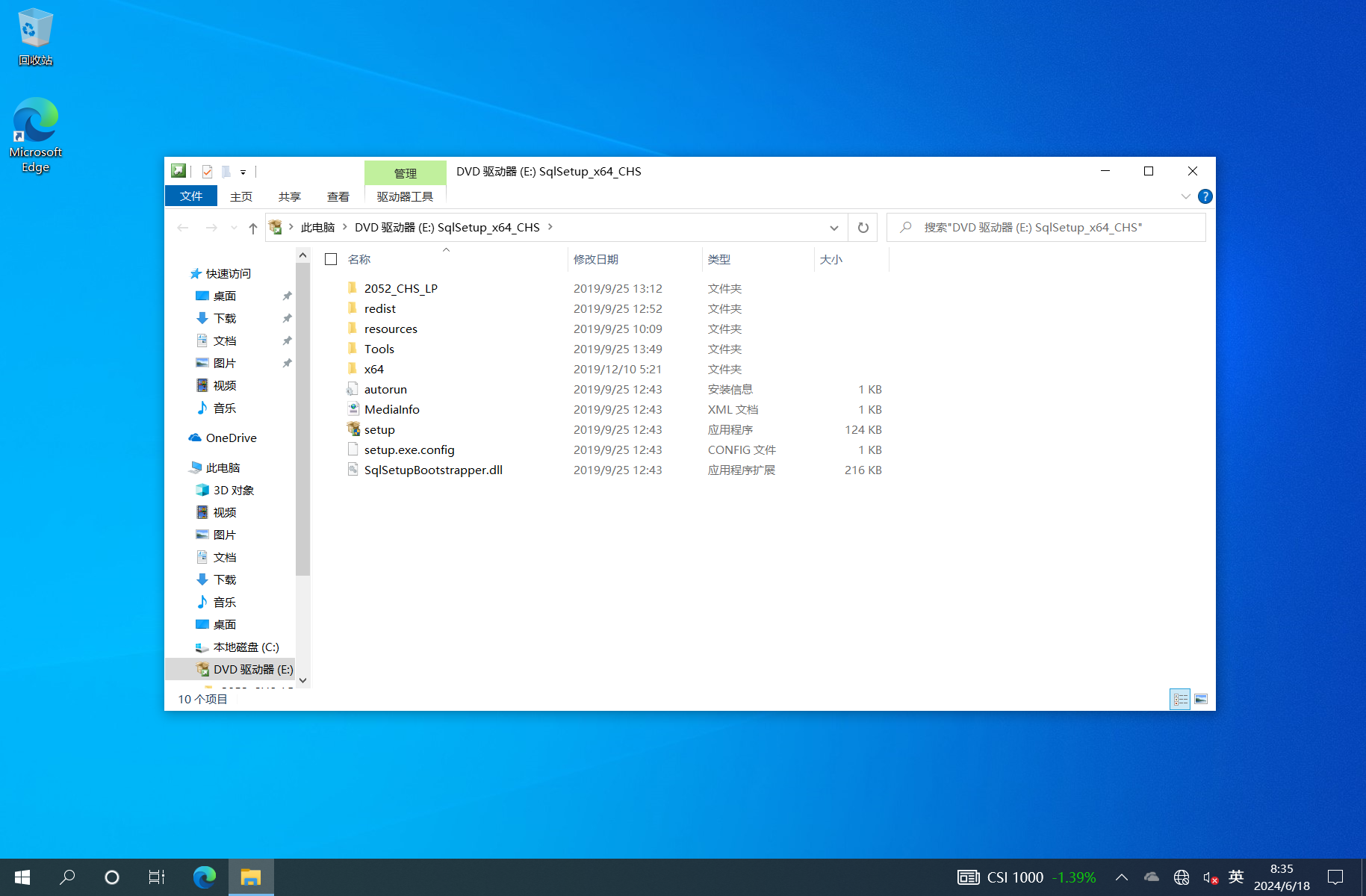Open the notification center icon

click(1335, 877)
